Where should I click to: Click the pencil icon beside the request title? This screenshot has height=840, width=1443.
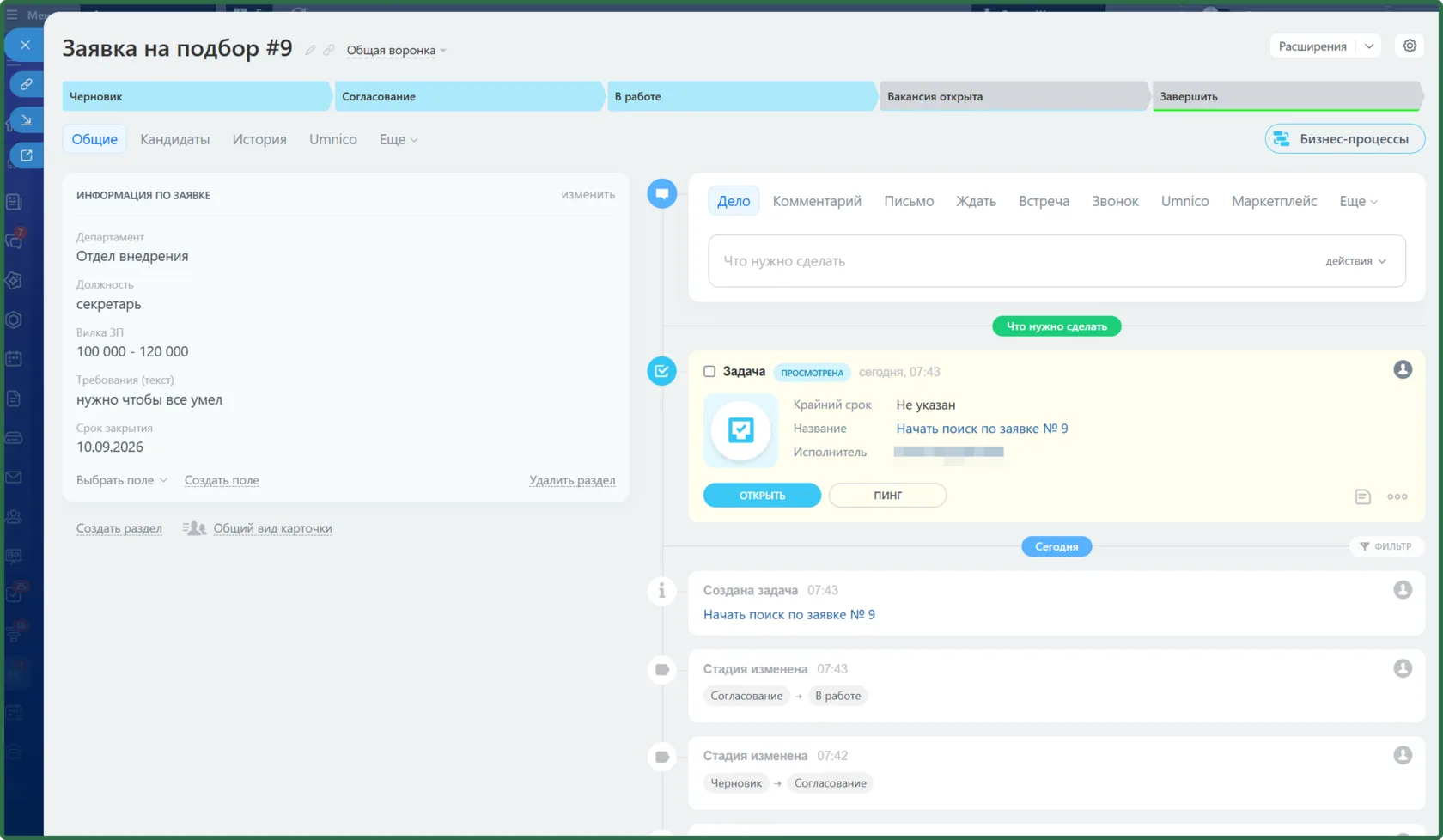click(310, 50)
